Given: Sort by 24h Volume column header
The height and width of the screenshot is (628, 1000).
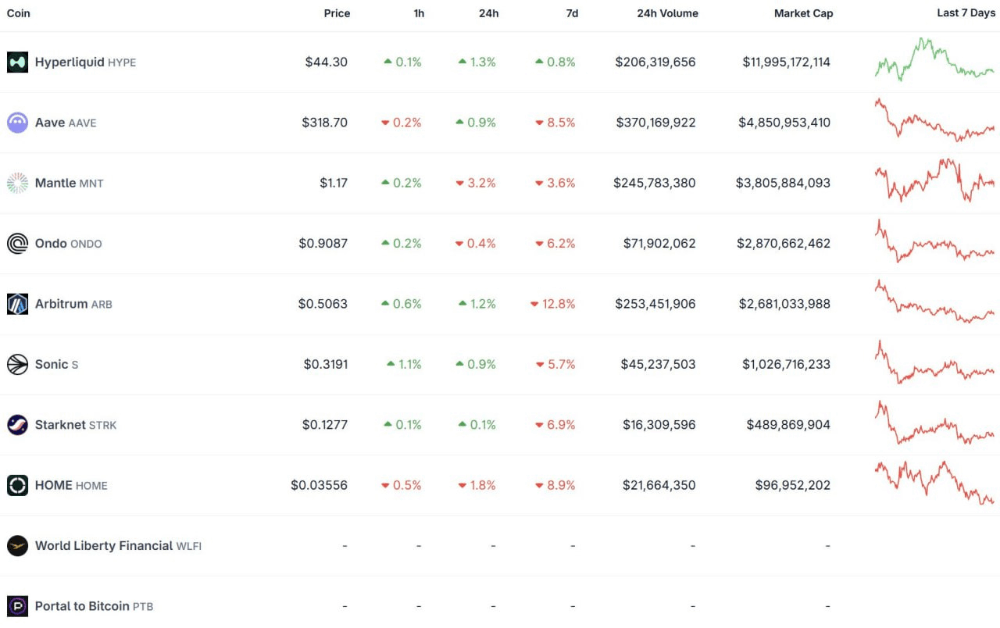Looking at the screenshot, I should 667,13.
